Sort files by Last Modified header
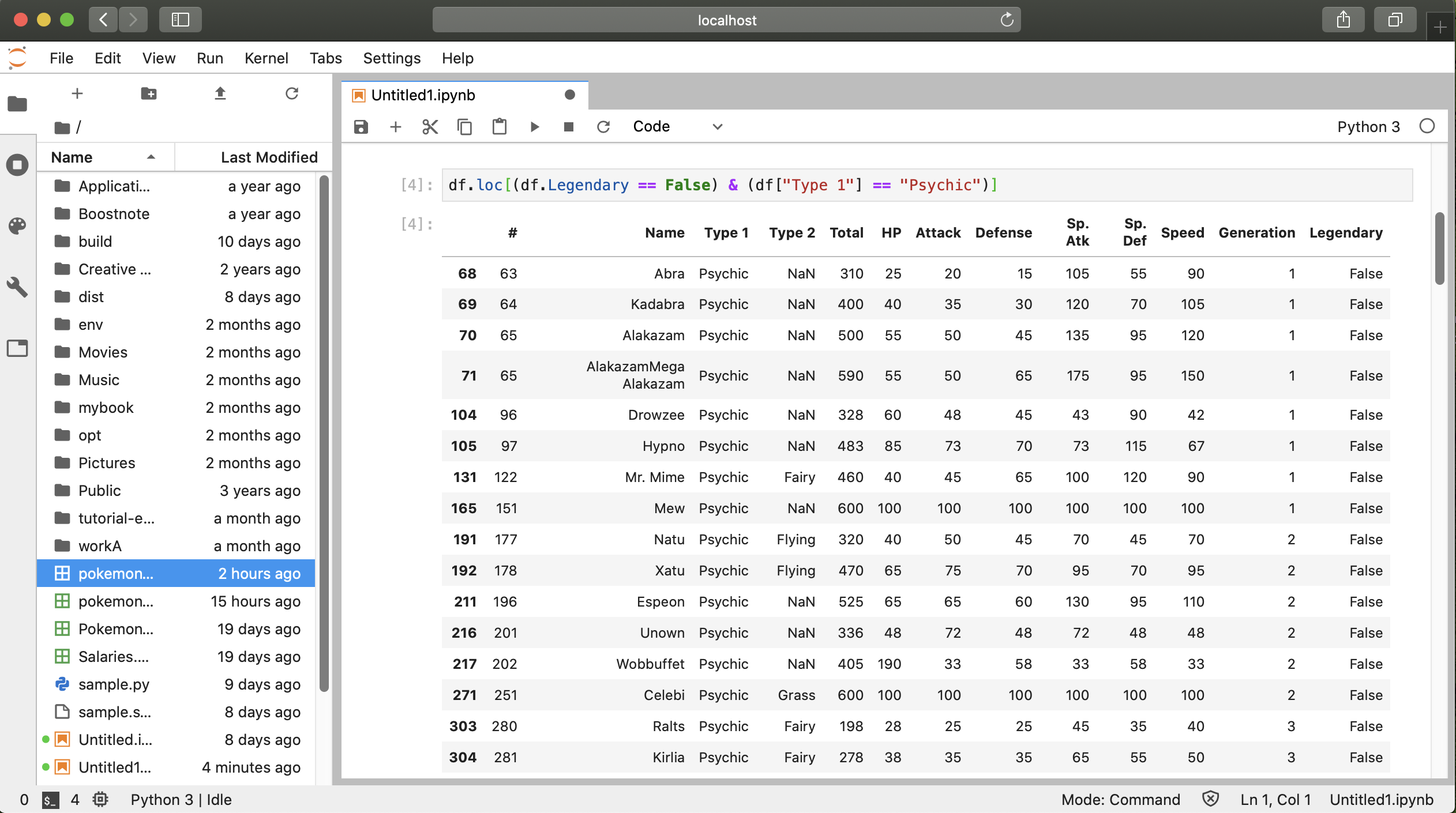This screenshot has height=813, width=1456. (254, 157)
